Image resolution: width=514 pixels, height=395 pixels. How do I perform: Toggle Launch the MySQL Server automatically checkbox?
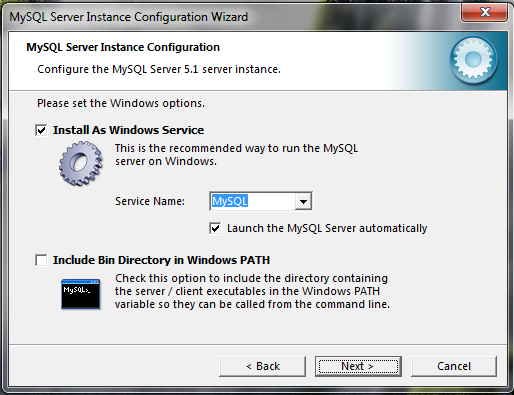pyautogui.click(x=215, y=228)
